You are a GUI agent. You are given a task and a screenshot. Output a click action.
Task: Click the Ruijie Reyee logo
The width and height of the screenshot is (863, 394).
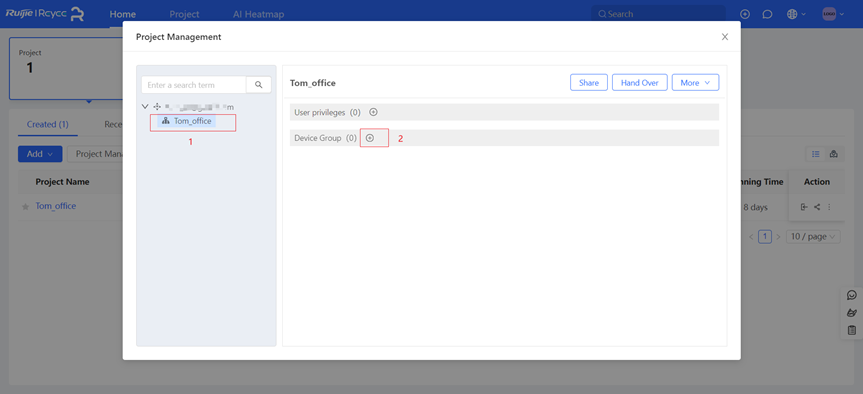(45, 14)
